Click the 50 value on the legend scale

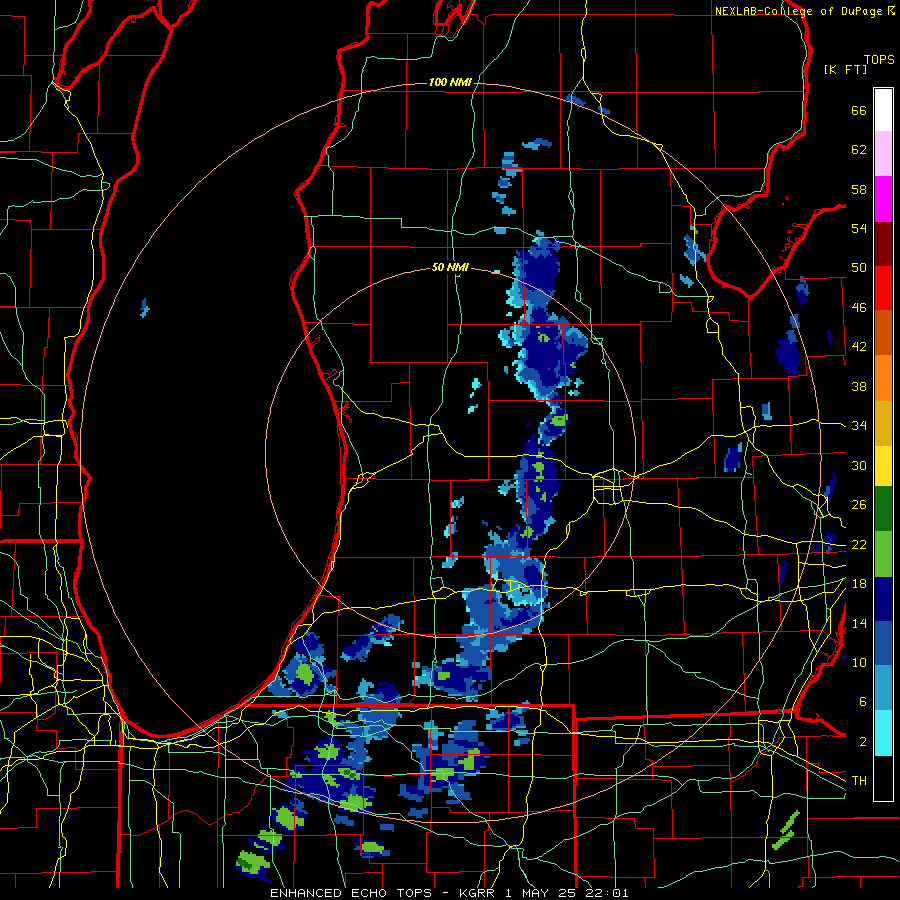tap(859, 268)
